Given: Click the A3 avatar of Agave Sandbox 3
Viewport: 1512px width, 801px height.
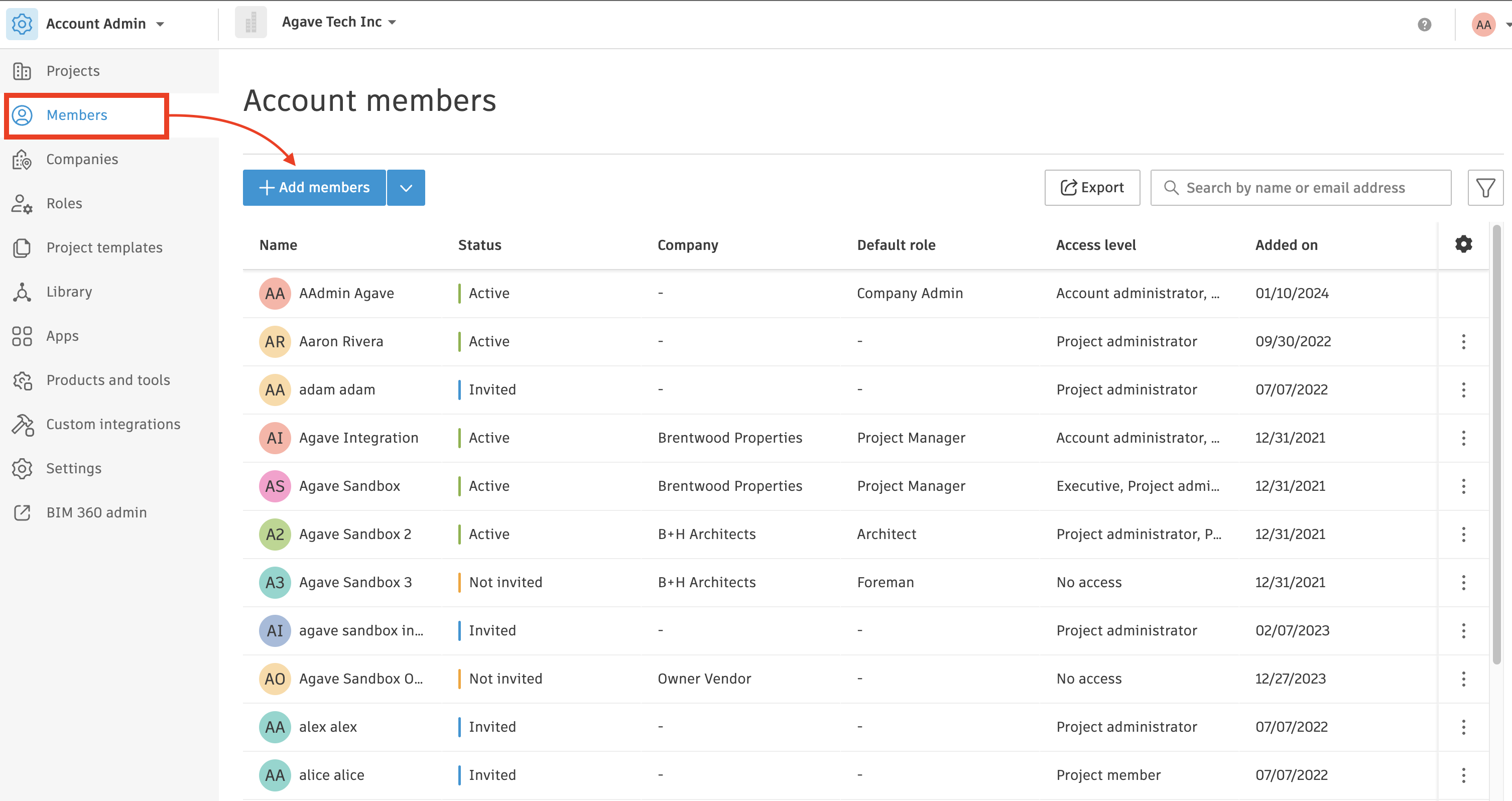Looking at the screenshot, I should point(275,582).
